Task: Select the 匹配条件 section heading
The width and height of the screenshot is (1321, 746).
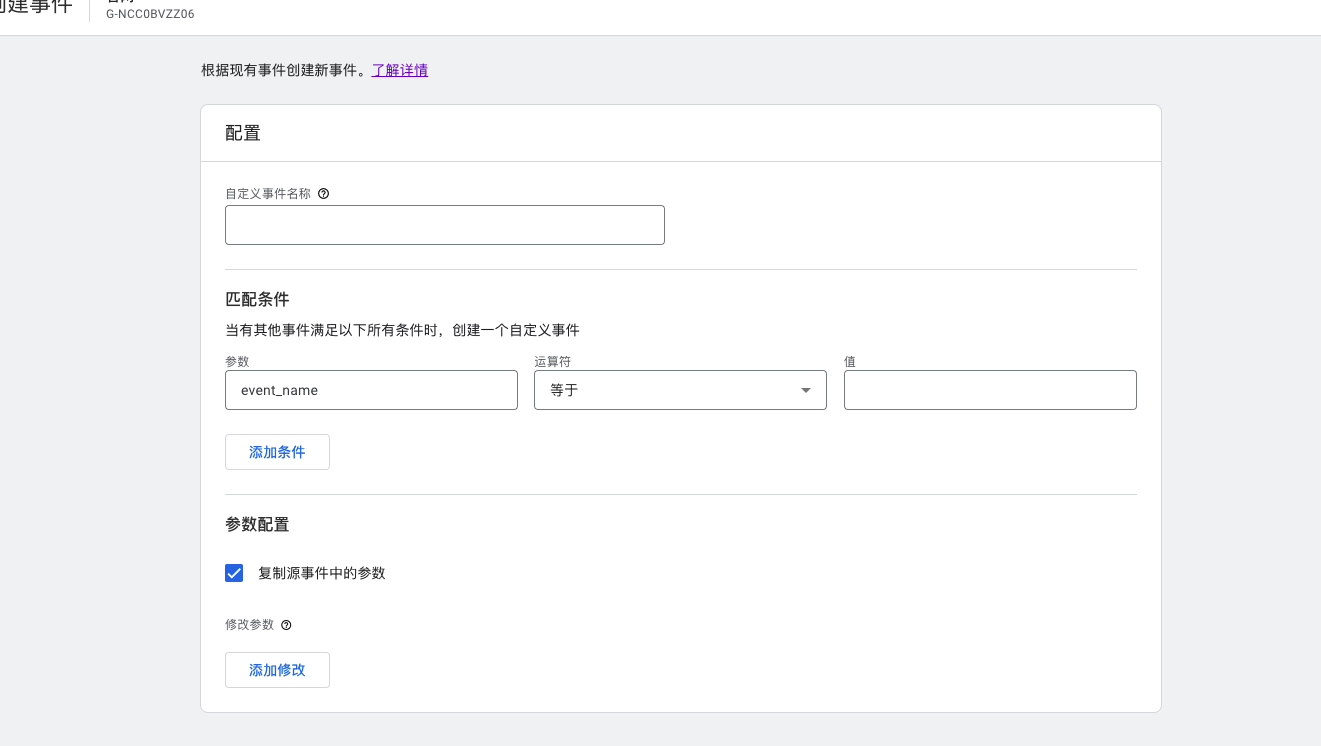Action: [257, 298]
